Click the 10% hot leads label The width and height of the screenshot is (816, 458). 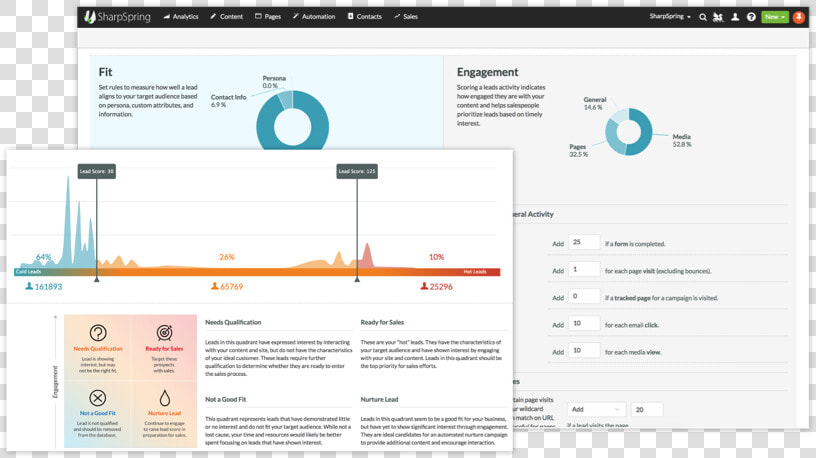click(436, 257)
